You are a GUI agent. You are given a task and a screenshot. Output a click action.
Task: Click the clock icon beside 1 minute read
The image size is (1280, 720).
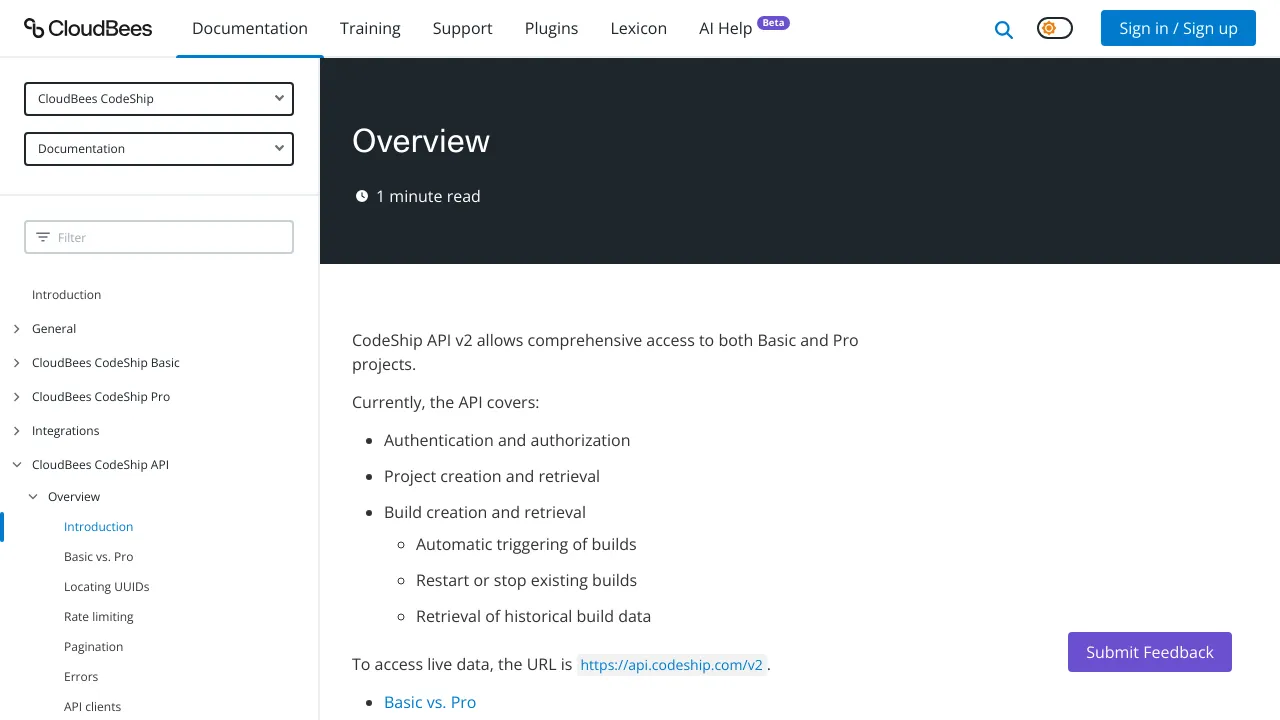coord(362,196)
